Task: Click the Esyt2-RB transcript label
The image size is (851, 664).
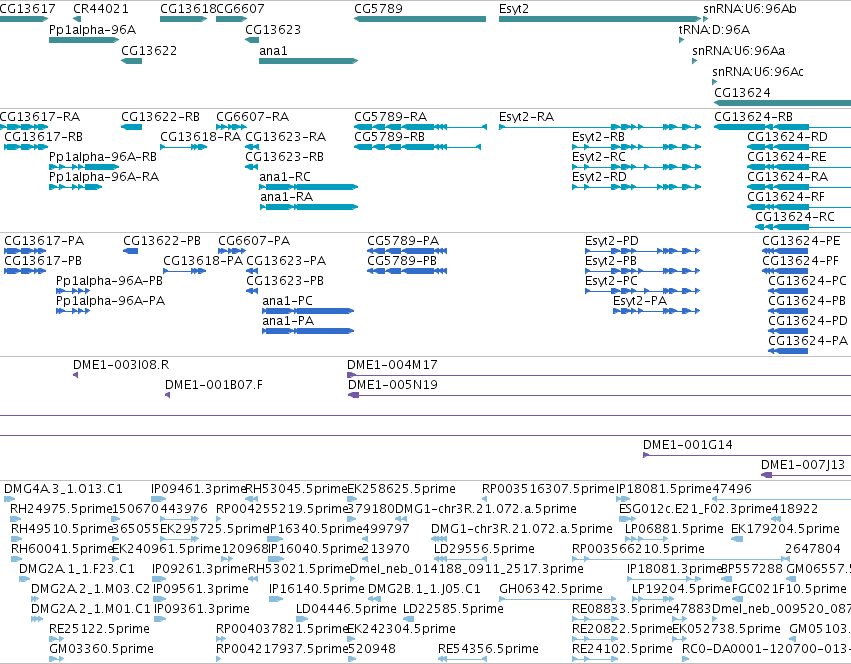Action: (598, 137)
